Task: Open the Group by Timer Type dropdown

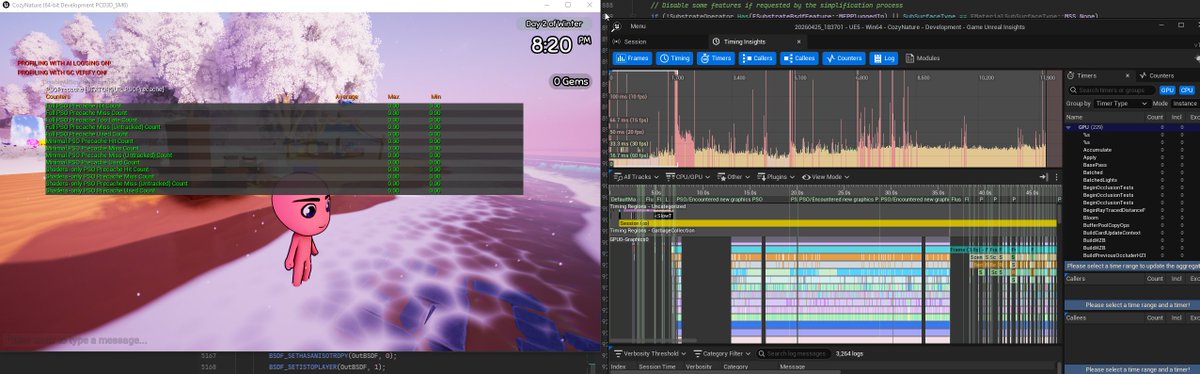Action: click(x=1122, y=103)
